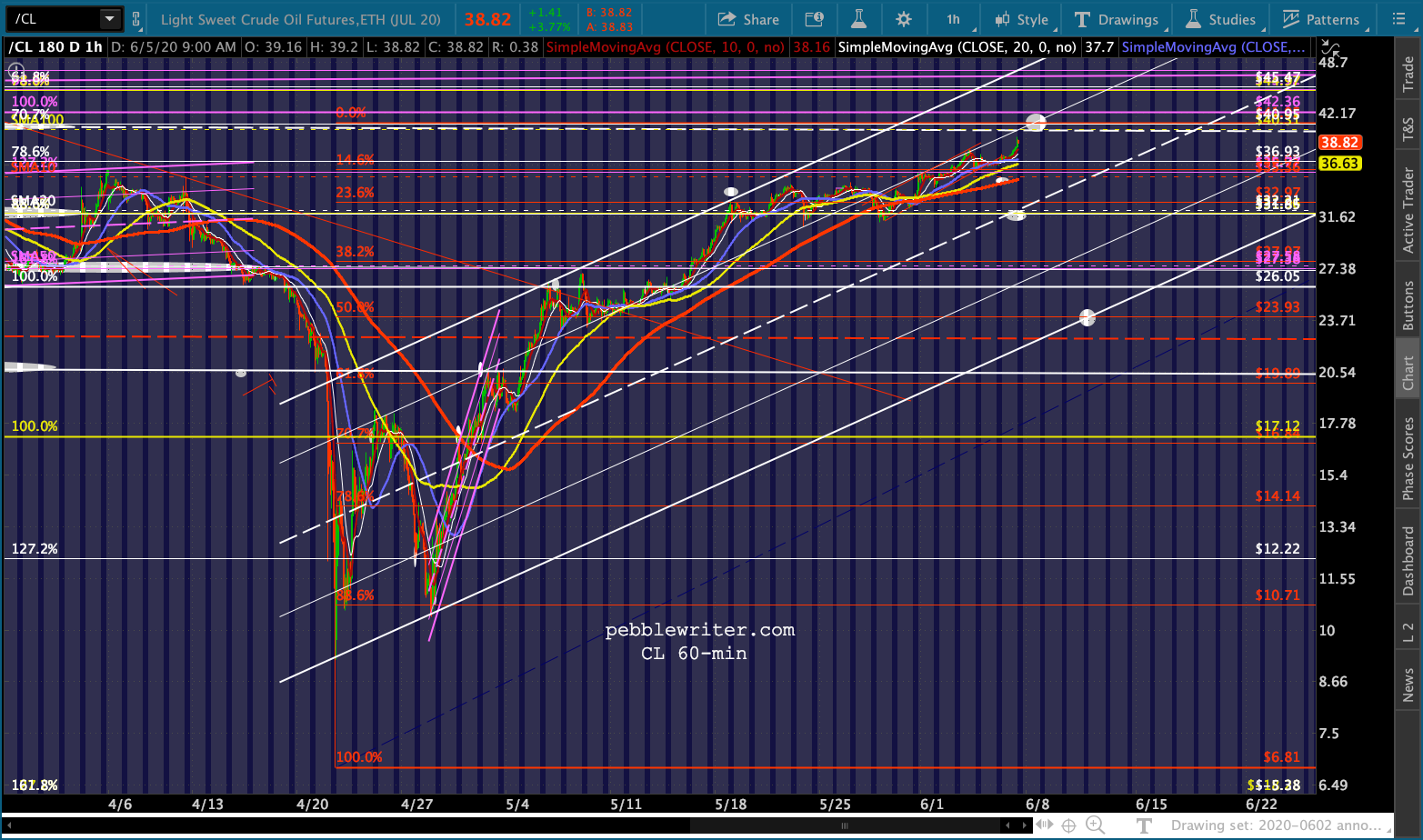The width and height of the screenshot is (1423, 840).
Task: Click the Drawings T icon
Action: coord(1082,19)
